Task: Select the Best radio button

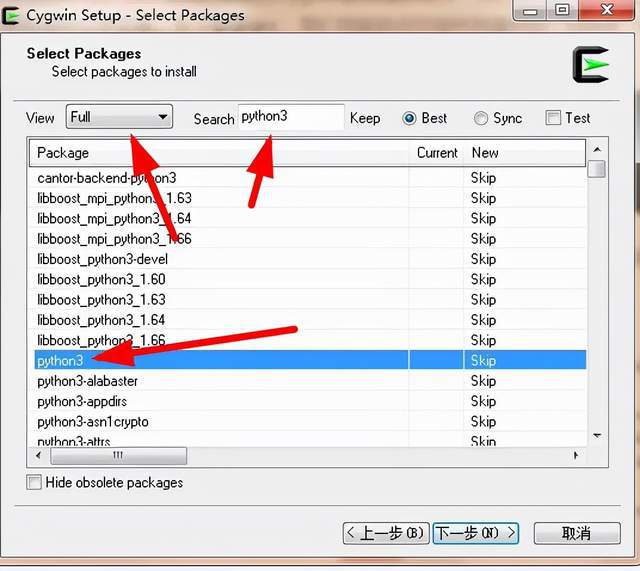Action: coord(409,118)
